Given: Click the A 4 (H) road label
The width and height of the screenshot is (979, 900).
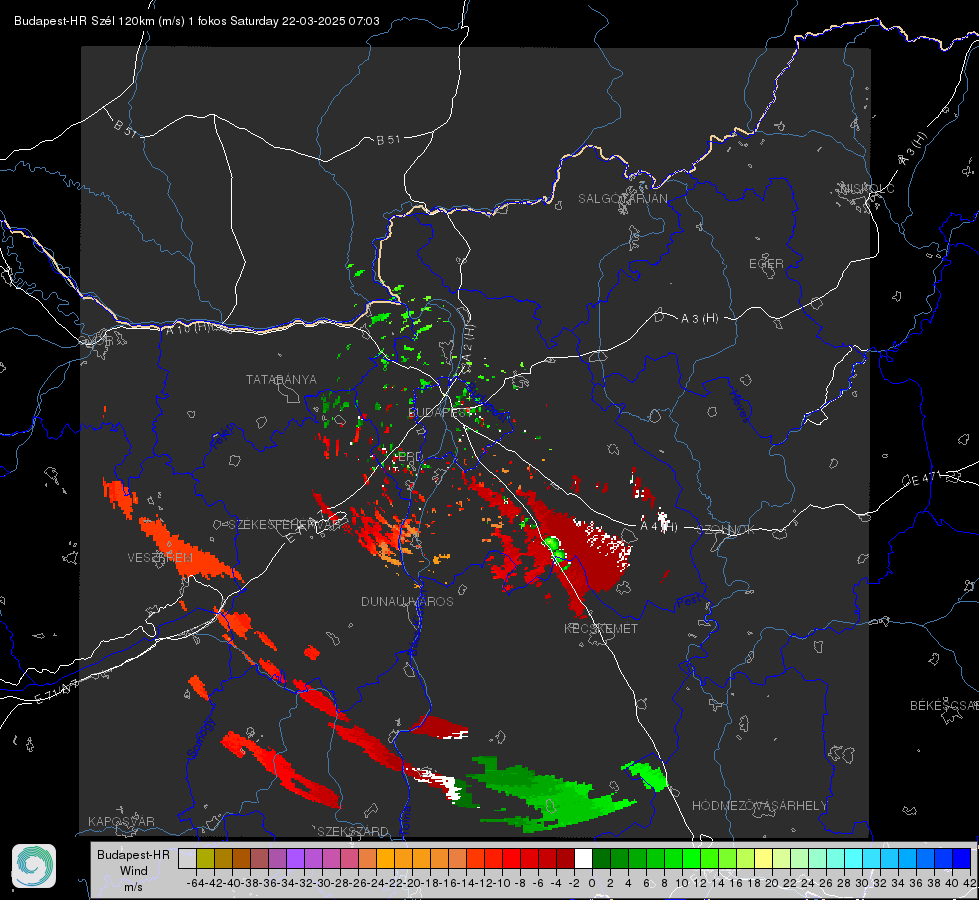Looking at the screenshot, I should [659, 527].
